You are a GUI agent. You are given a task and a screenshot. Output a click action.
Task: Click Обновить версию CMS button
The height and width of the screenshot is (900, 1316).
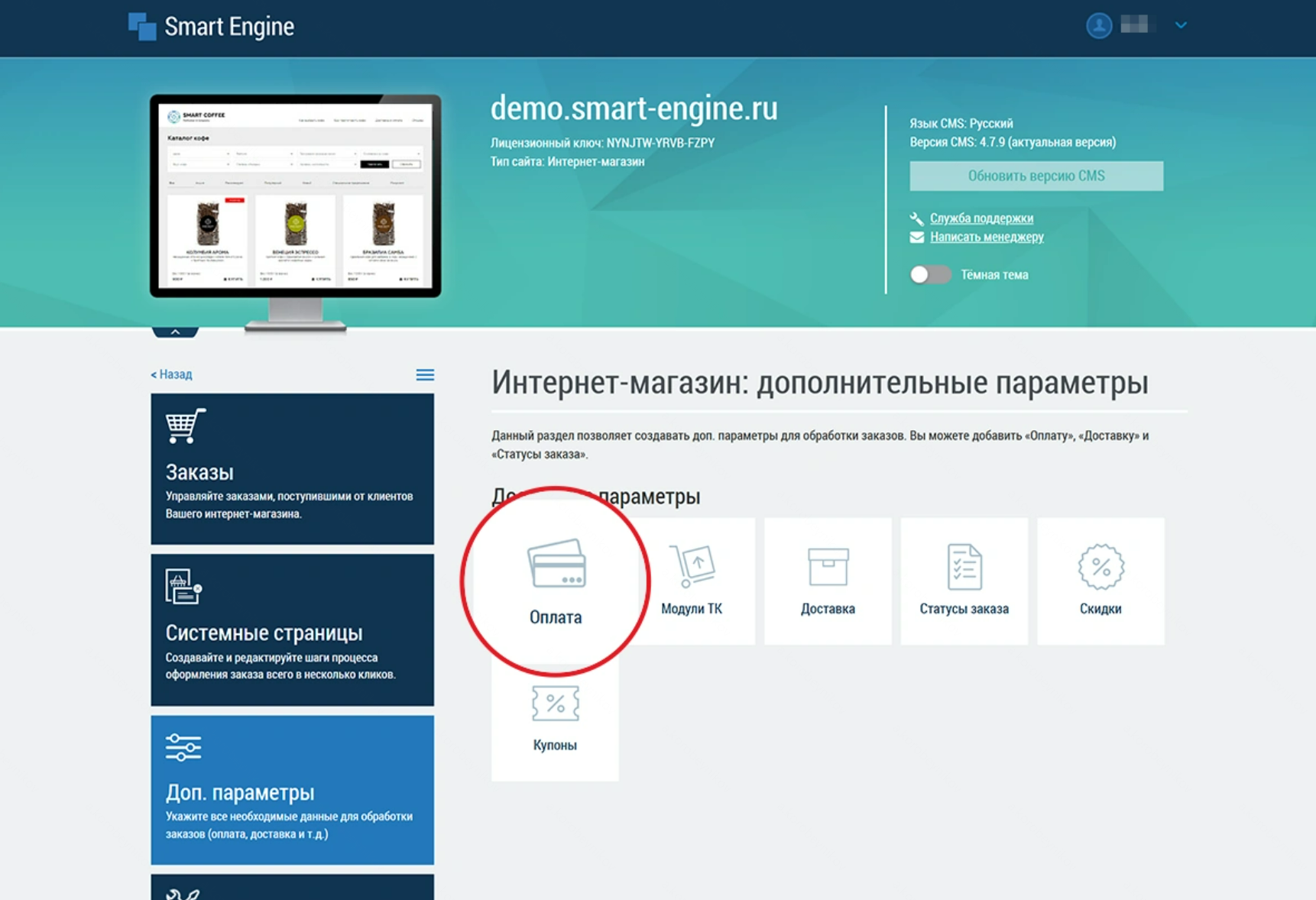[1036, 176]
